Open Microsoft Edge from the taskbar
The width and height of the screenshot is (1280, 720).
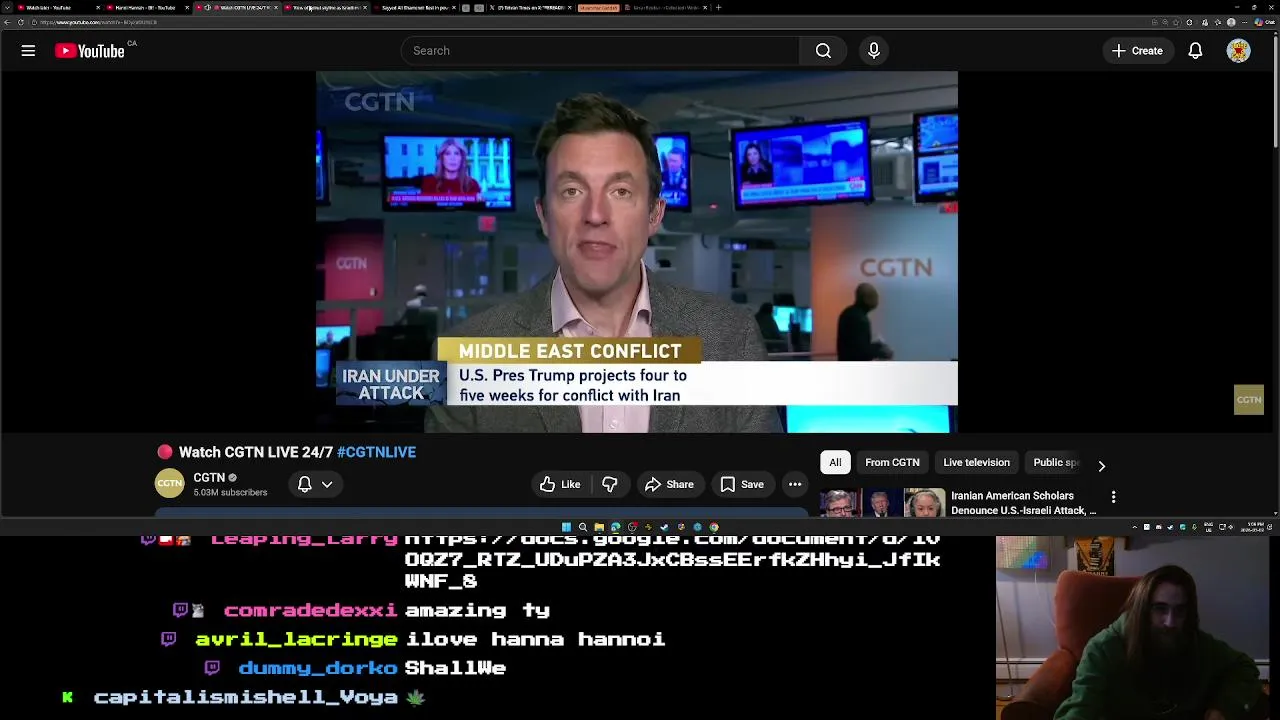tap(615, 527)
